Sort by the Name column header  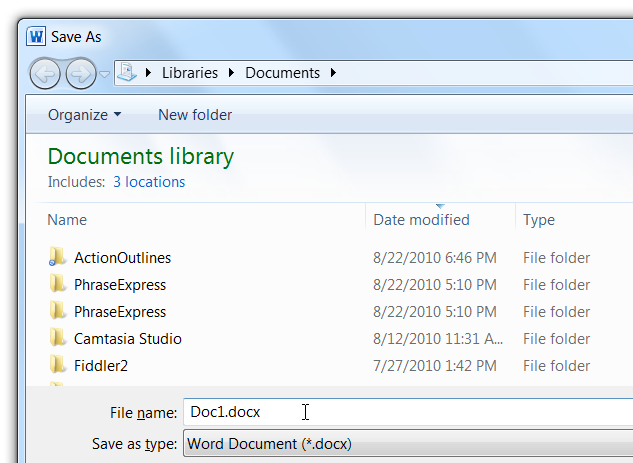click(x=67, y=220)
